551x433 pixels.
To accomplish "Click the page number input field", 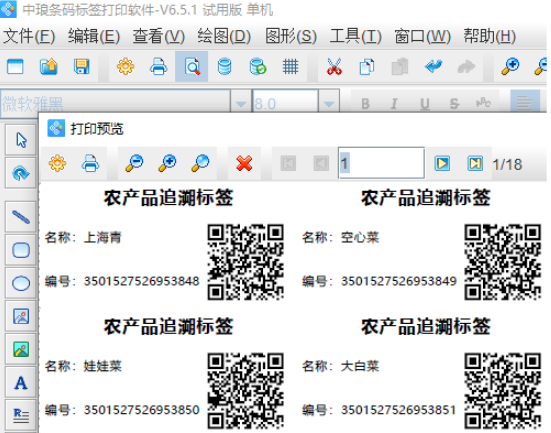I will point(382,163).
